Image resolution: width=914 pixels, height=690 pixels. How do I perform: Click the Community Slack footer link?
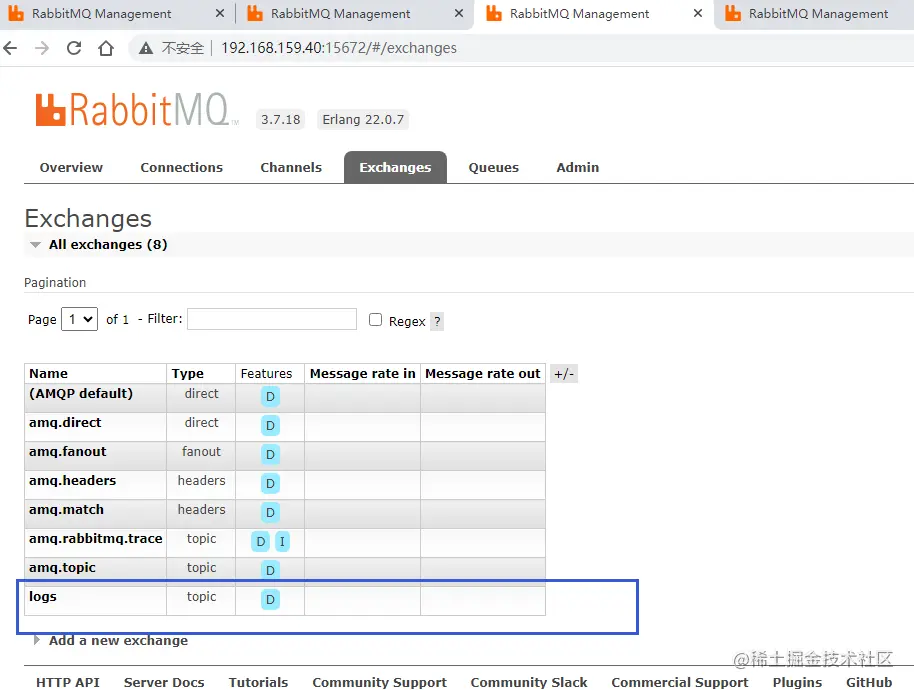click(x=529, y=682)
